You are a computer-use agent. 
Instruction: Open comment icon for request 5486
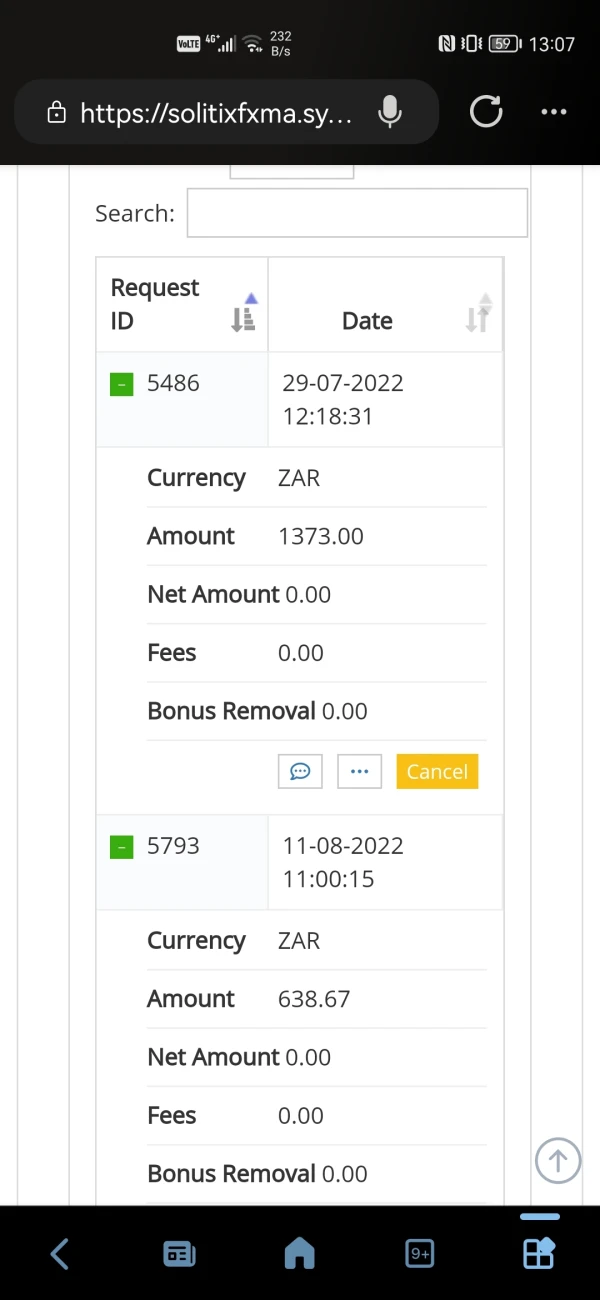click(300, 771)
